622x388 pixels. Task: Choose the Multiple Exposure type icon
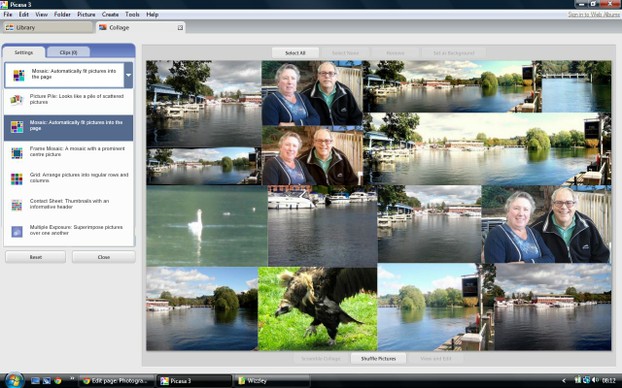(17, 232)
